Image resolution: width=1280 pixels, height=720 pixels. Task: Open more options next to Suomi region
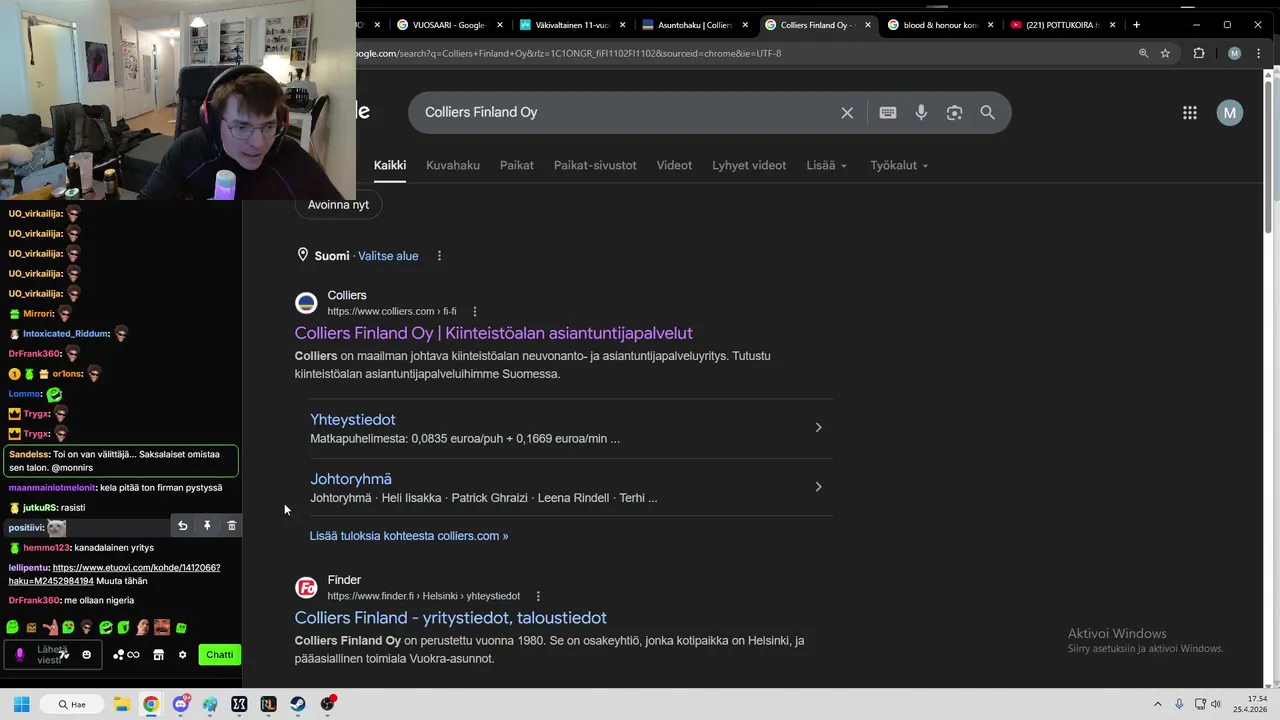point(439,256)
